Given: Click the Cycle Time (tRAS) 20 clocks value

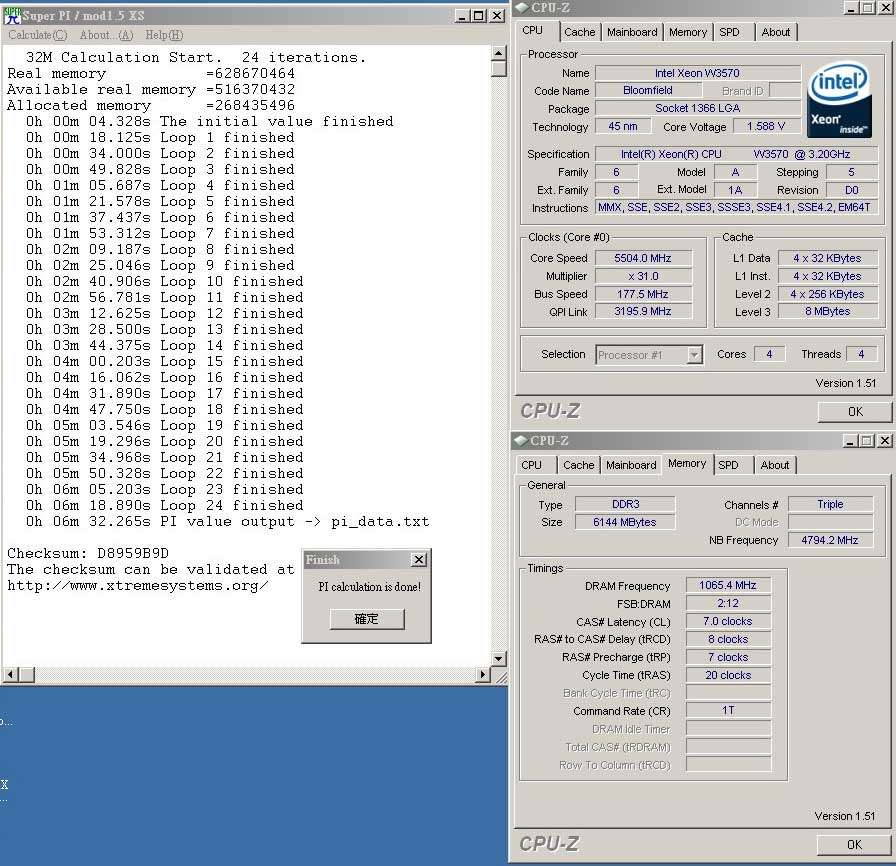Looking at the screenshot, I should 728,675.
